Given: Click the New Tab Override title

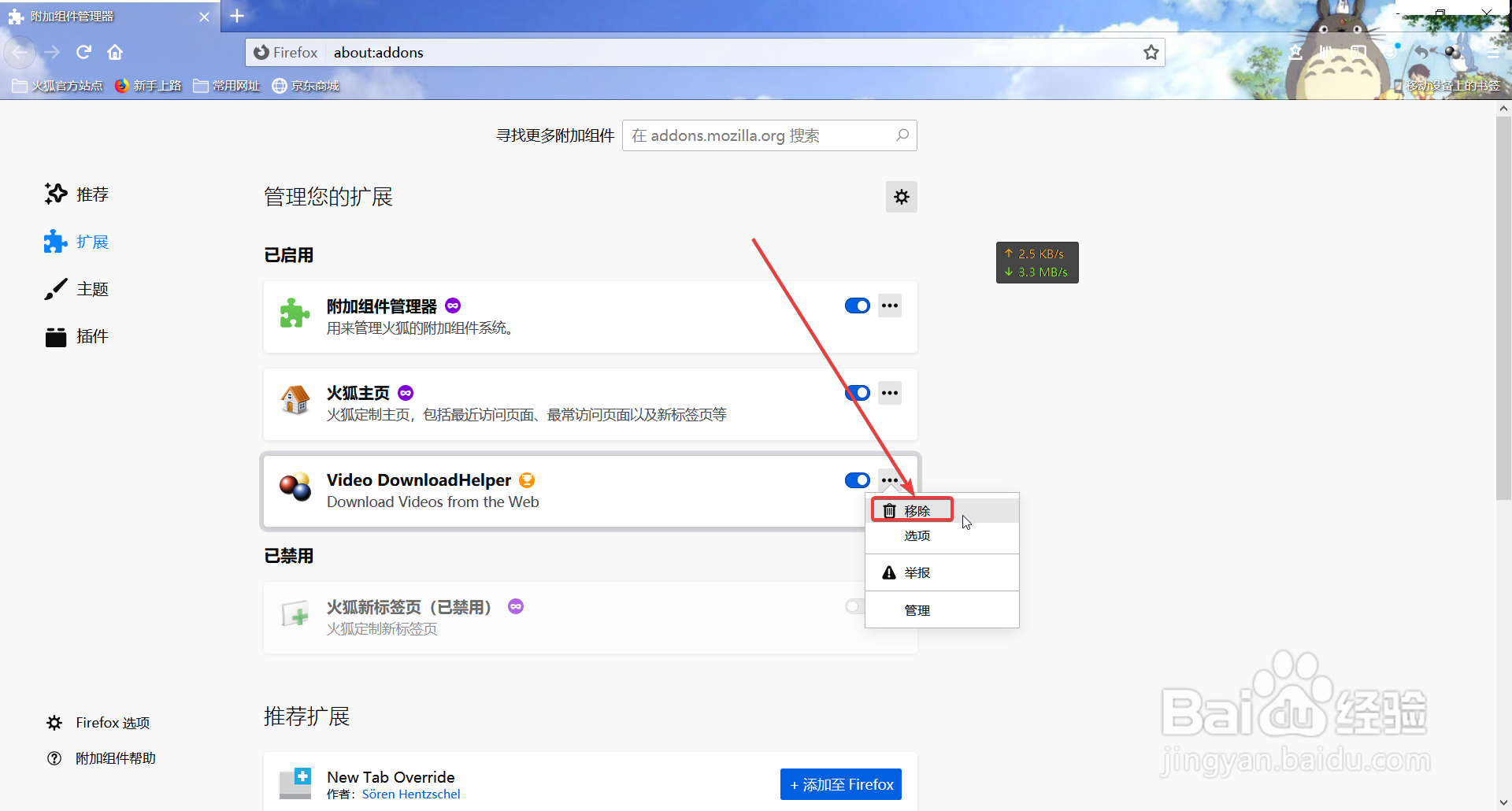Looking at the screenshot, I should [x=391, y=777].
